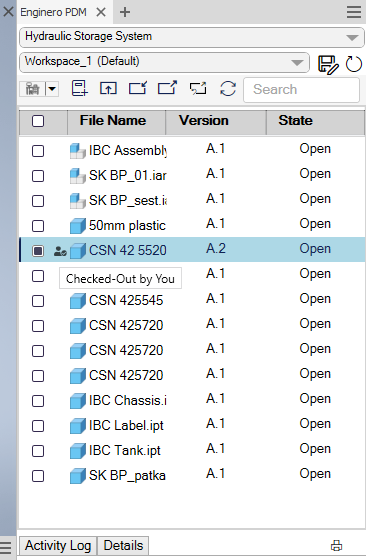Click the Open state of IBC Assembly
The width and height of the screenshot is (366, 560).
coord(315,149)
